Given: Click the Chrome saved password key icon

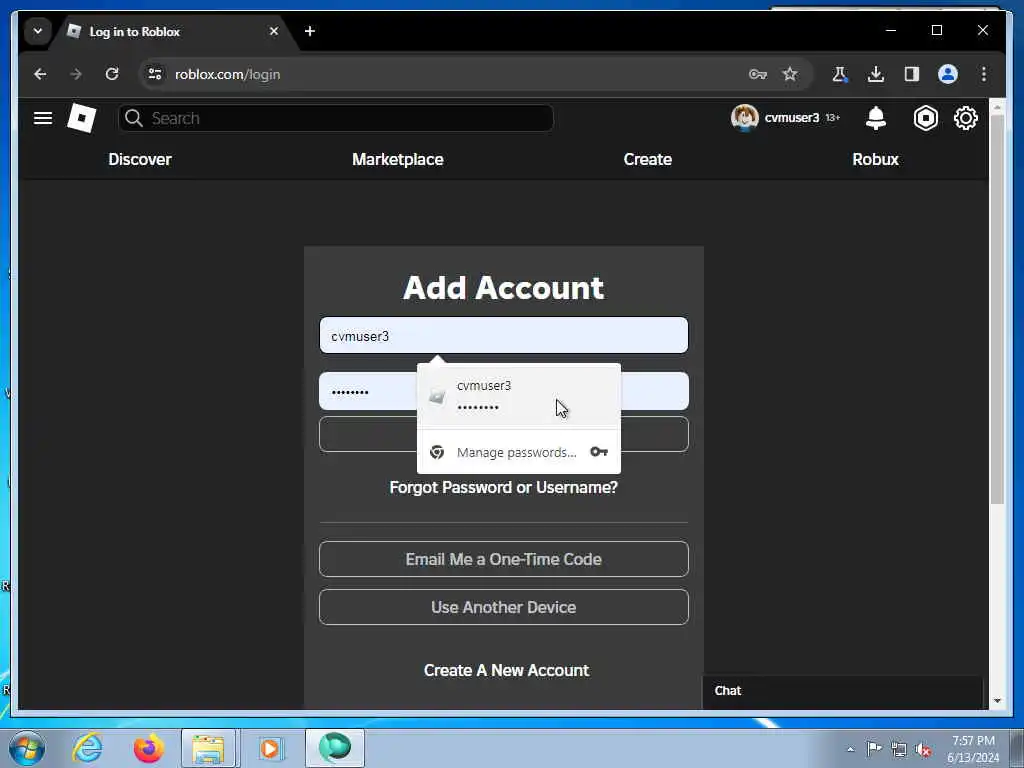Looking at the screenshot, I should [x=758, y=74].
